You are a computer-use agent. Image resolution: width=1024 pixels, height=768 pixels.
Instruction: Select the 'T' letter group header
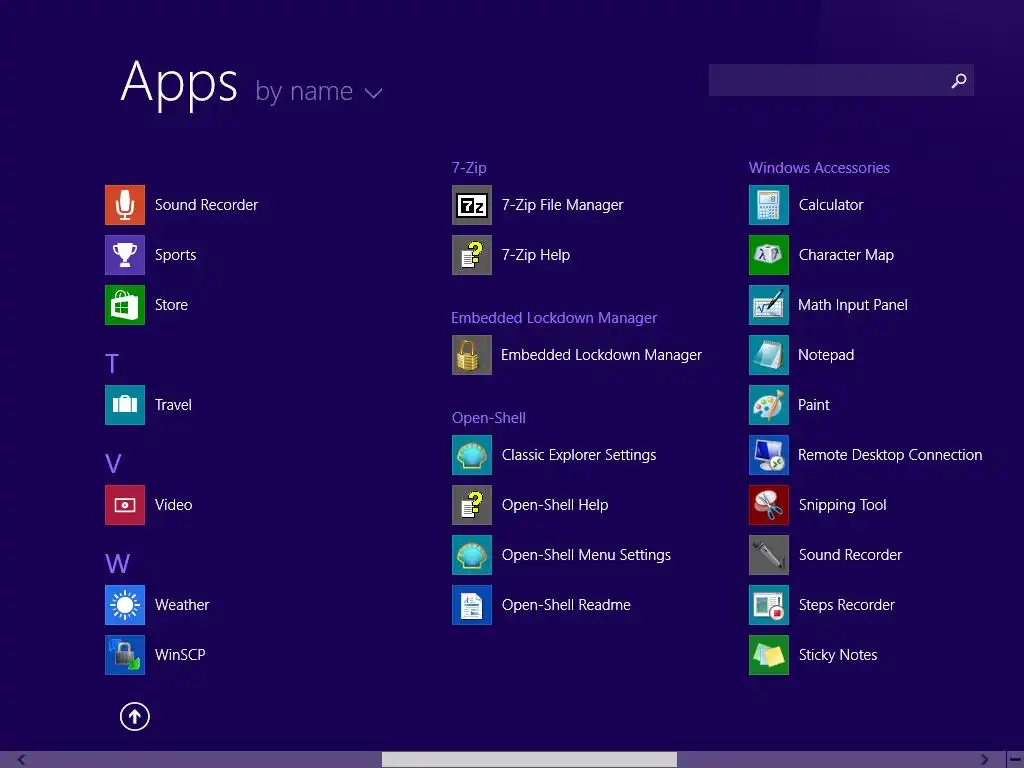[x=112, y=363]
